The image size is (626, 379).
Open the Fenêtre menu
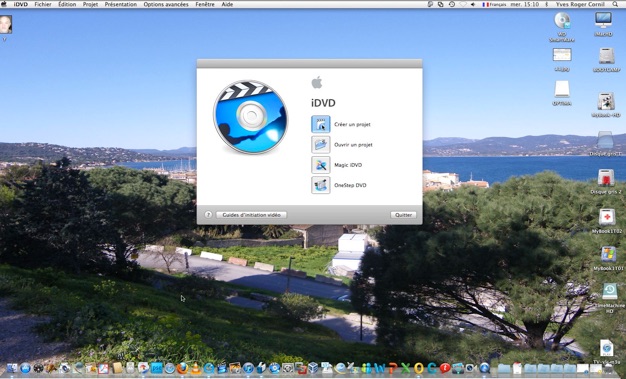click(205, 4)
